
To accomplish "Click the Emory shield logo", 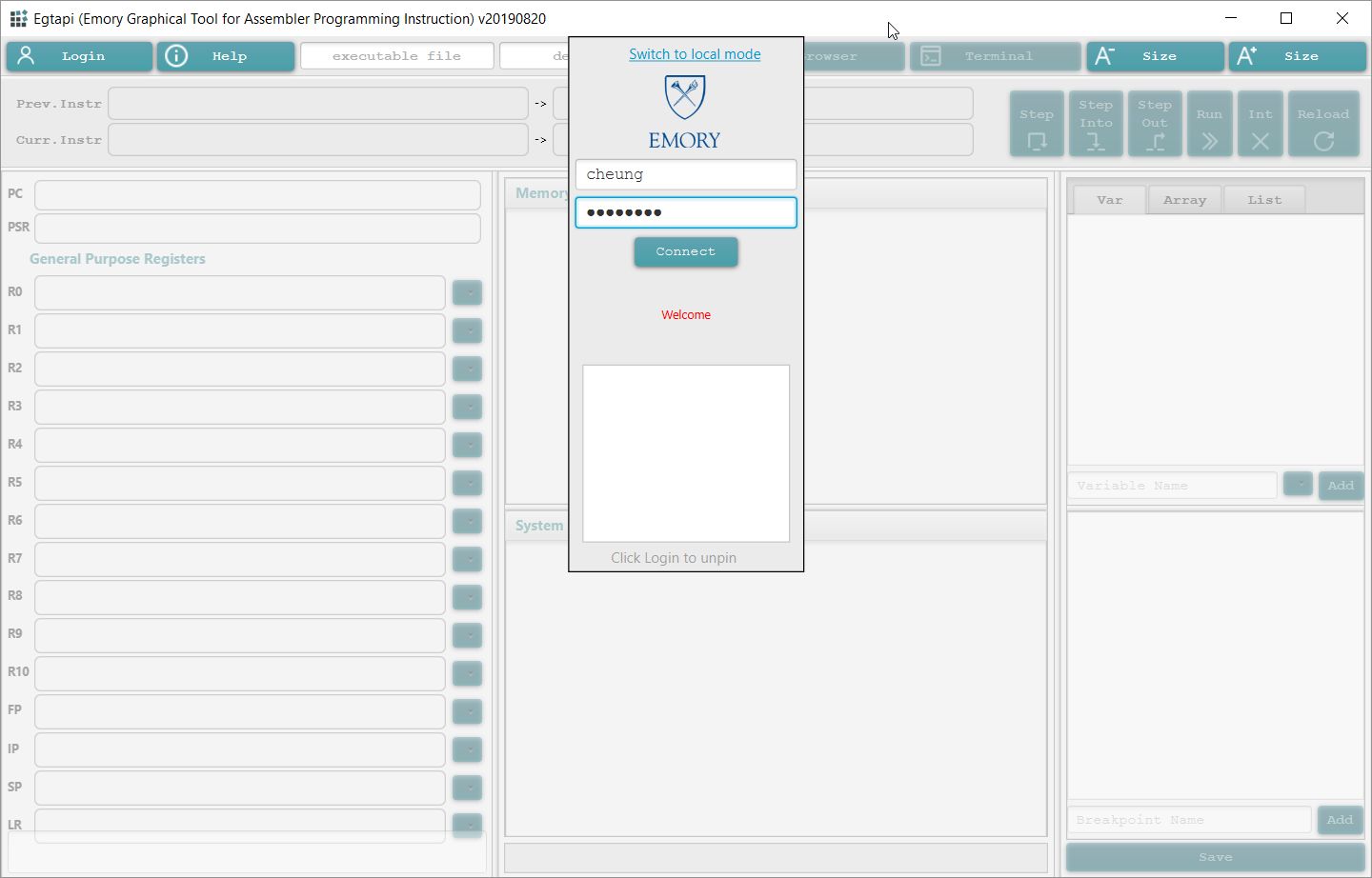I will [684, 98].
